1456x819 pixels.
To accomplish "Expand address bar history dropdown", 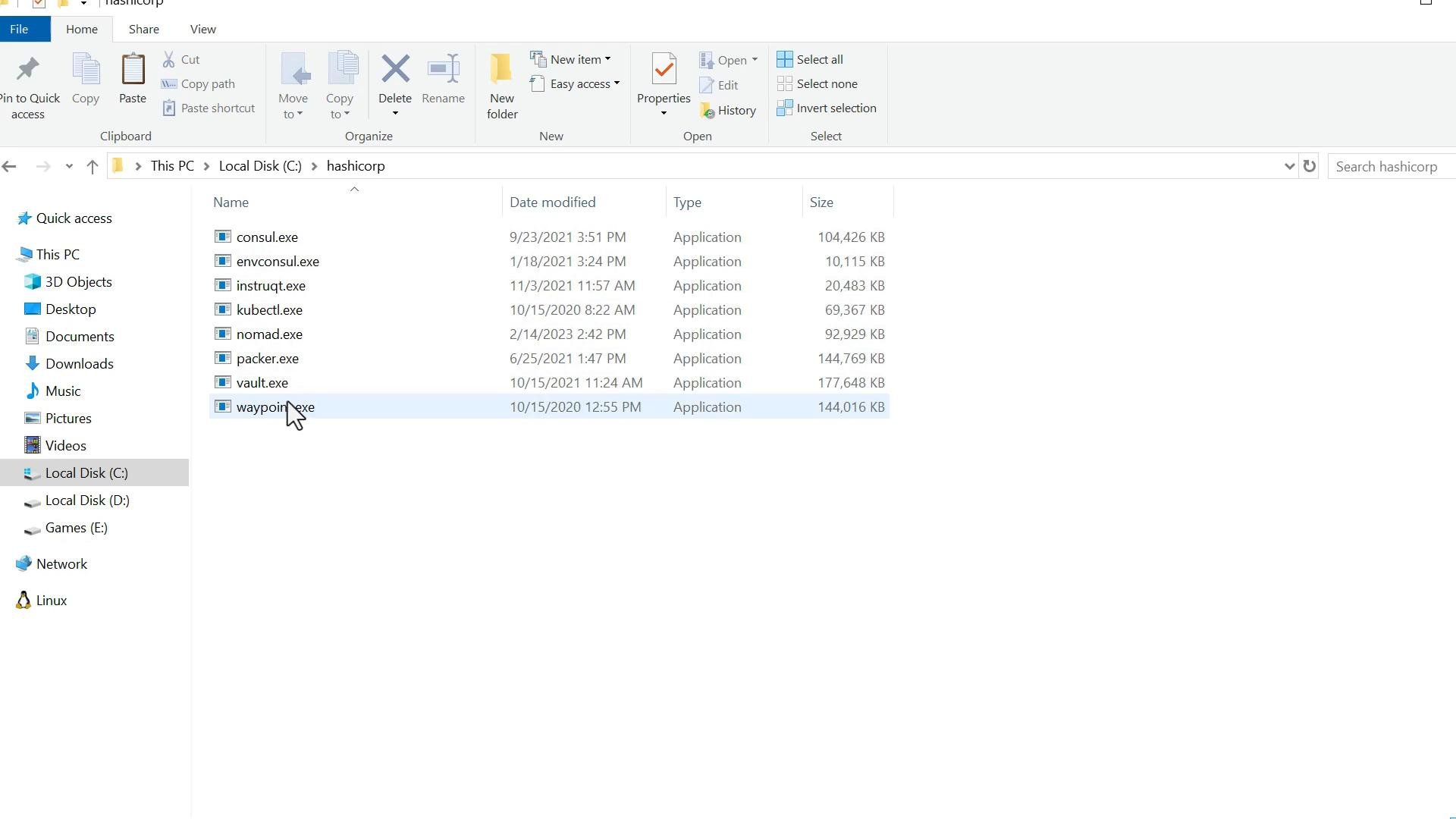I will coord(1289,166).
